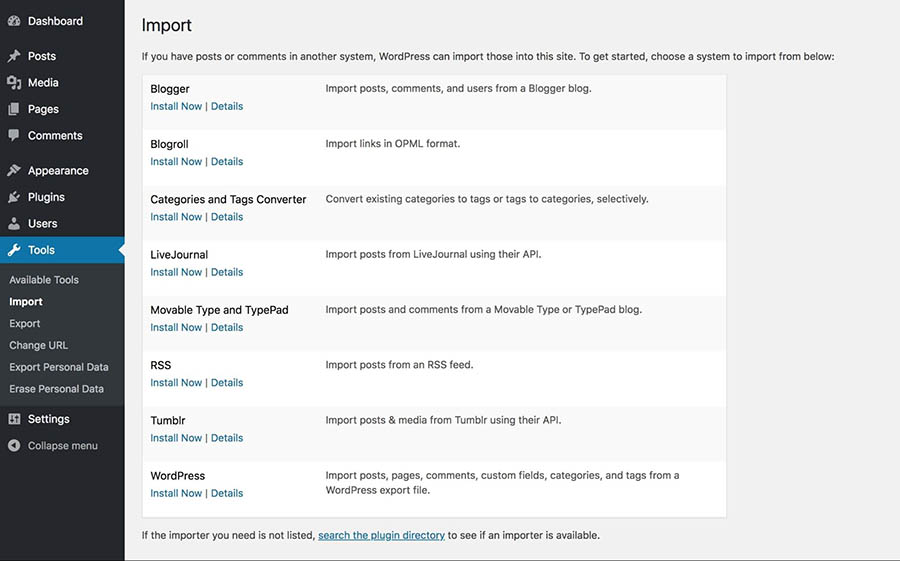The width and height of the screenshot is (900, 561).
Task: Click the Comments speech bubble icon
Action: coord(14,136)
